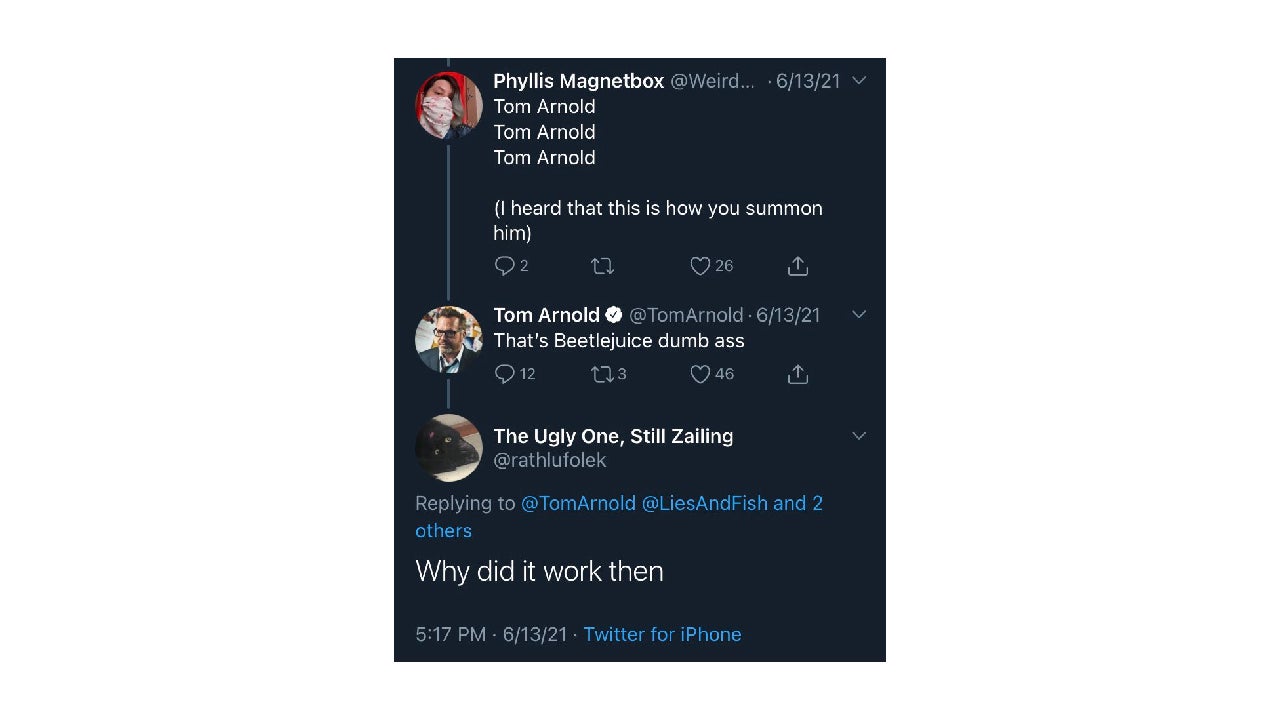Screen dimensions: 1280x720
Task: Like Tom Arnold's Beetlejuice reply
Action: pos(701,374)
